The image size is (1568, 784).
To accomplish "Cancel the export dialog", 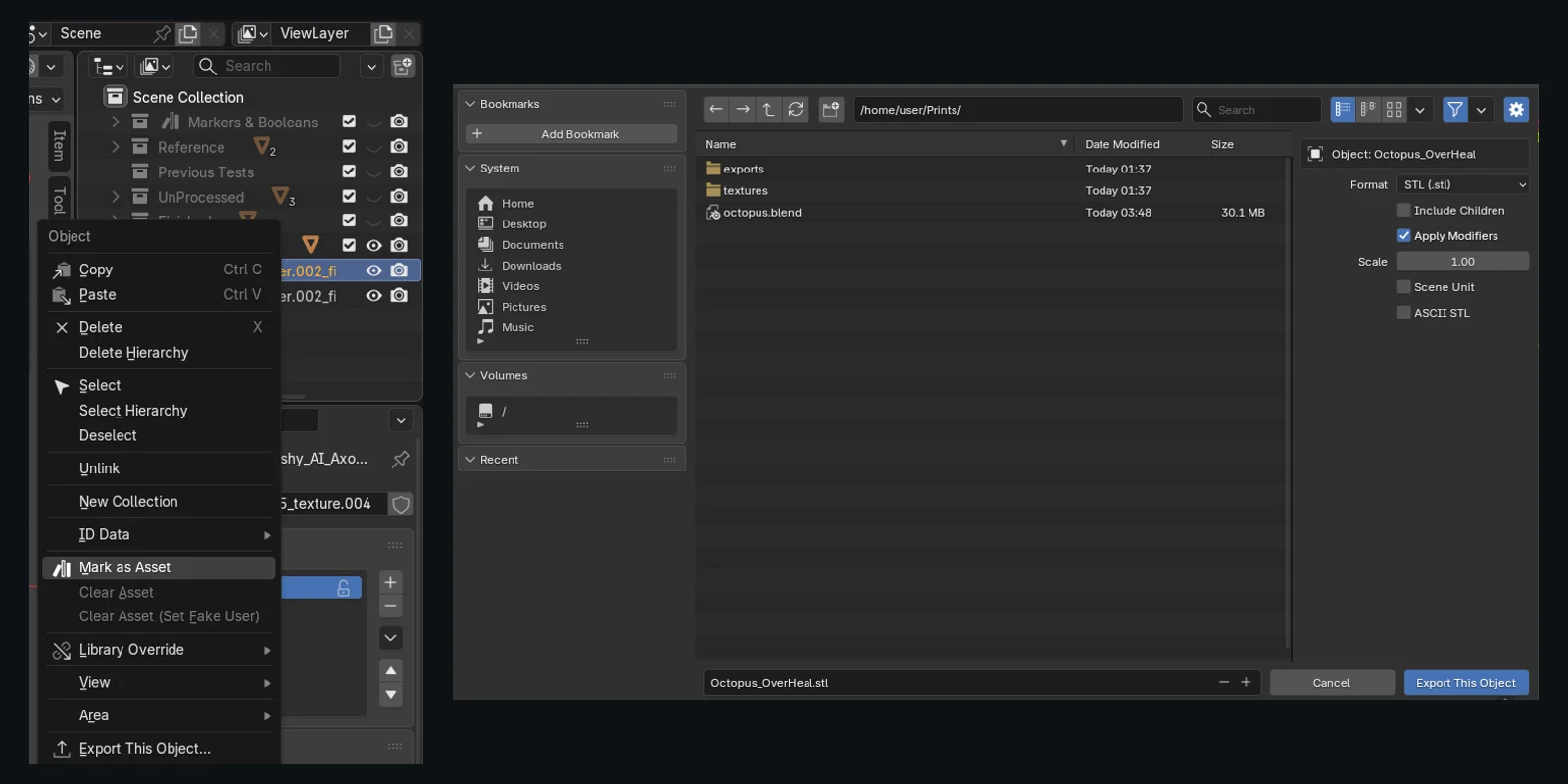I will point(1332,683).
